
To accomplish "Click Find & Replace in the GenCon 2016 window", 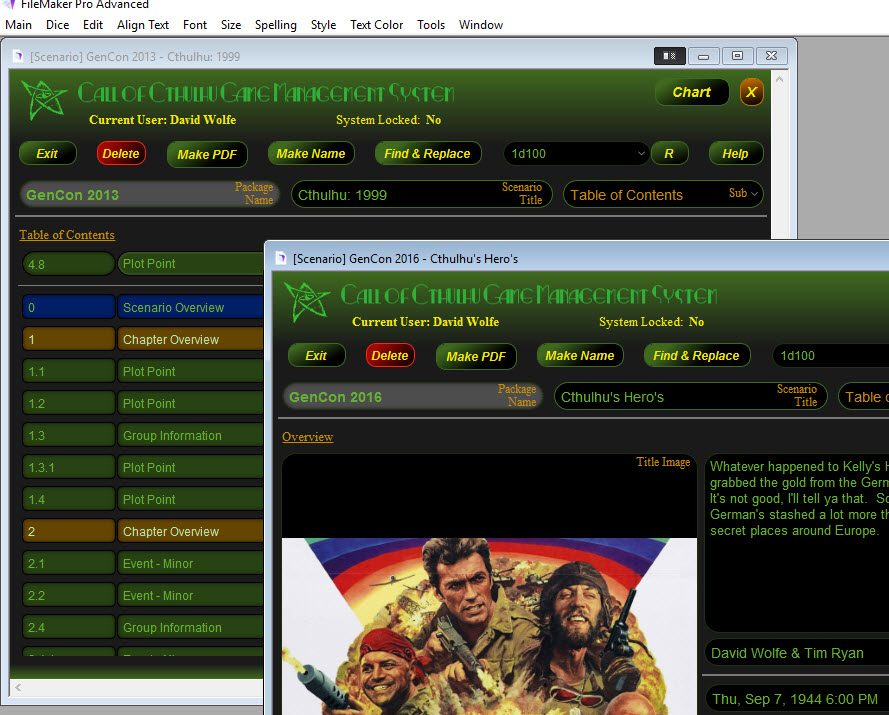I will [x=696, y=356].
